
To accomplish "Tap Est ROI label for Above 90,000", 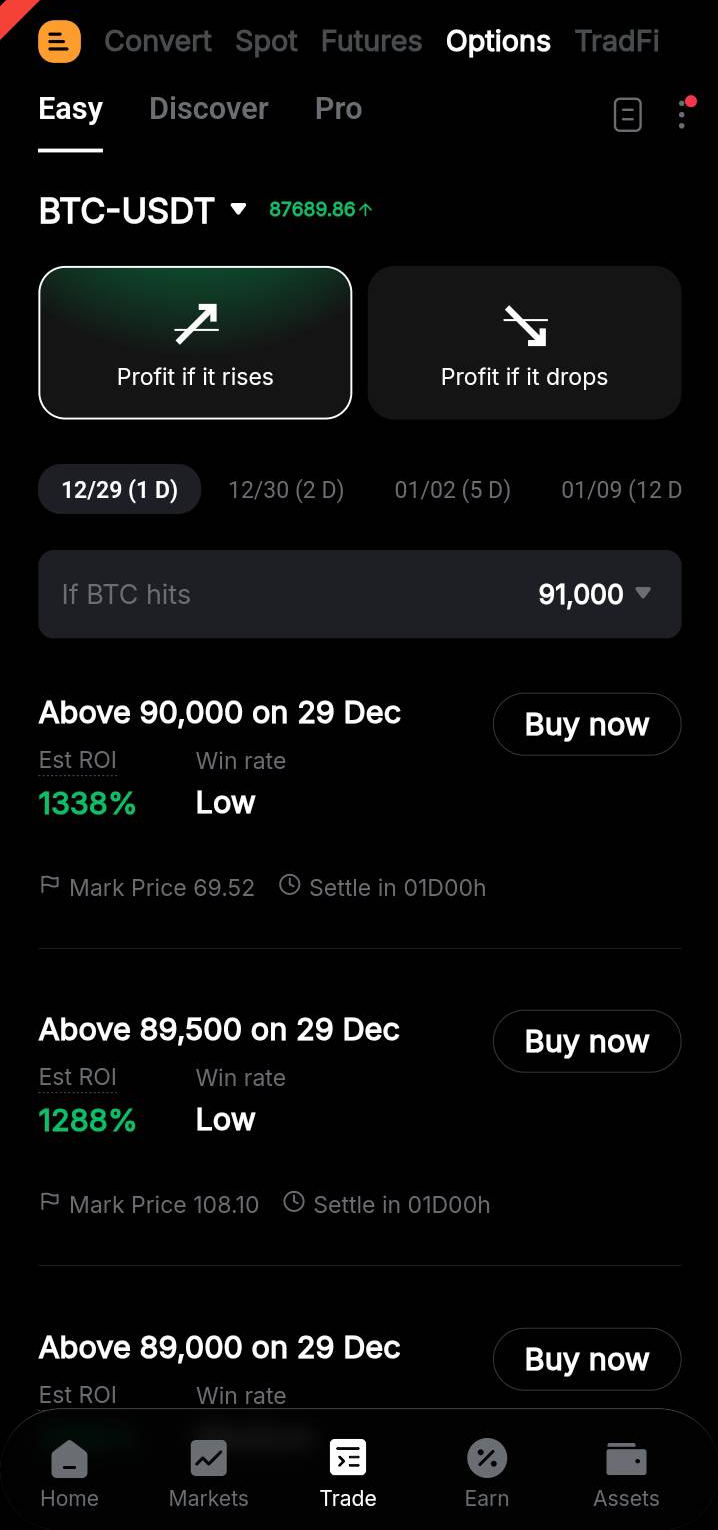I will 77,761.
